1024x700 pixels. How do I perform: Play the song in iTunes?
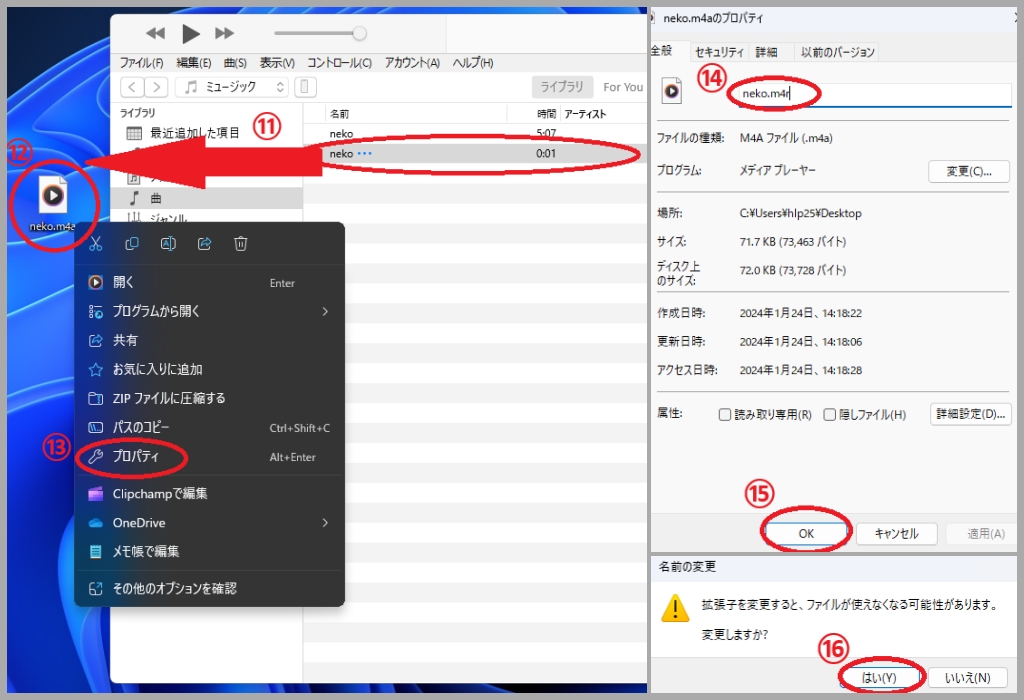tap(191, 33)
